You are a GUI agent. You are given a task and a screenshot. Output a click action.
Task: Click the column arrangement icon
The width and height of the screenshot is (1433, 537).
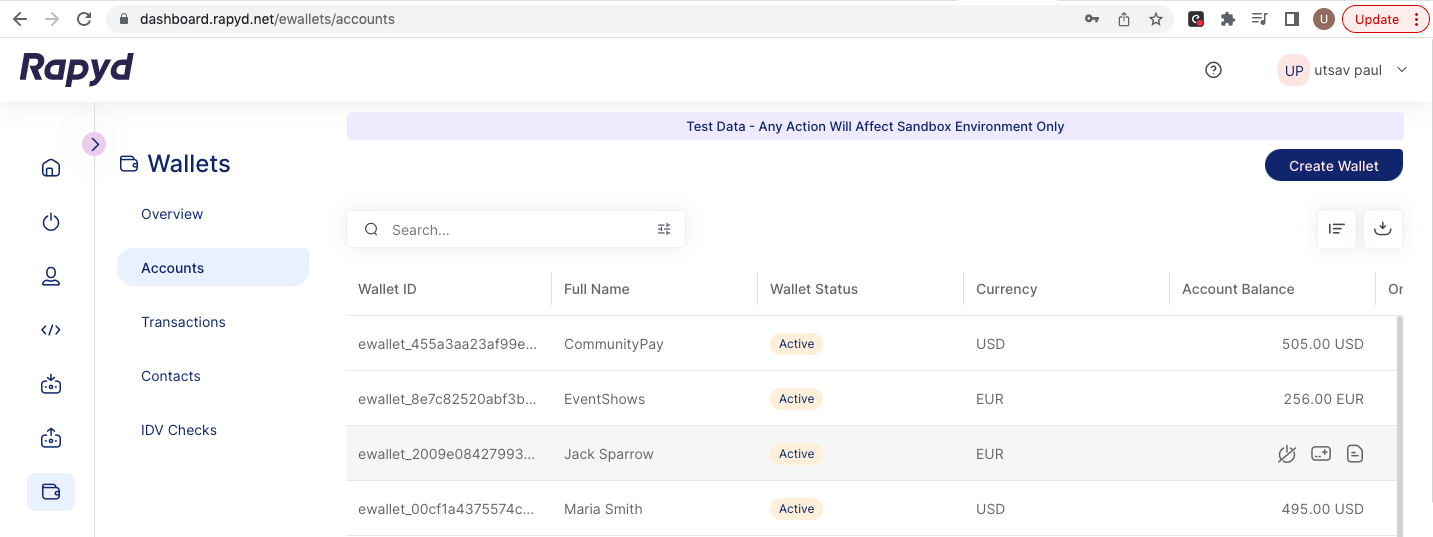pyautogui.click(x=1336, y=229)
